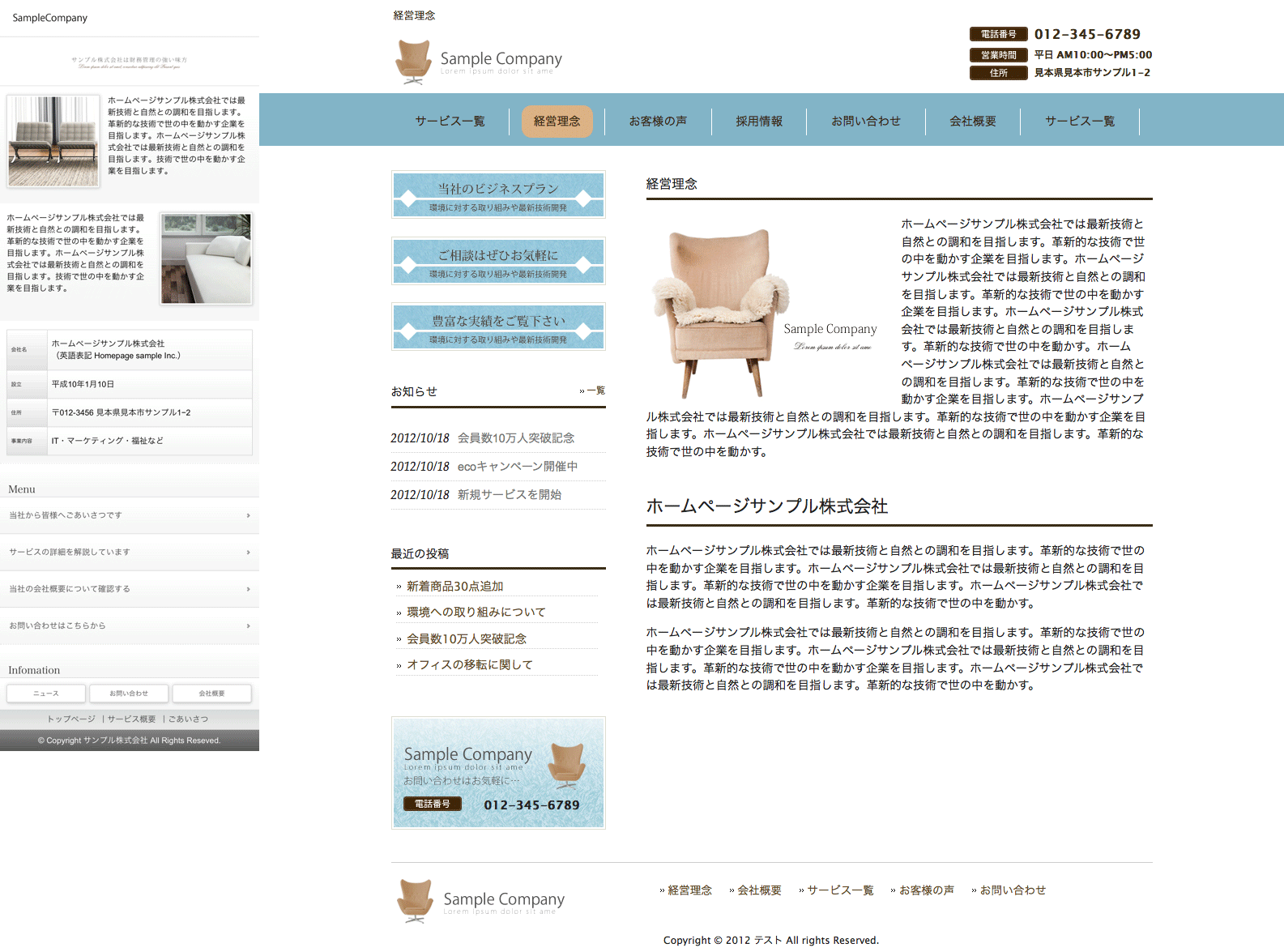Open the お問い合わせはこちらから menu row

point(130,626)
